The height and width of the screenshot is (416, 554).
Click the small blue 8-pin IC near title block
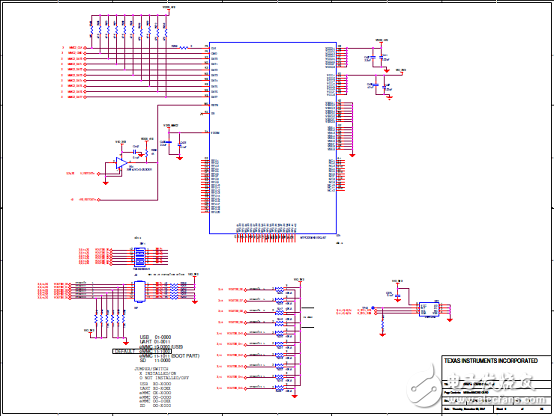pyautogui.click(x=429, y=309)
